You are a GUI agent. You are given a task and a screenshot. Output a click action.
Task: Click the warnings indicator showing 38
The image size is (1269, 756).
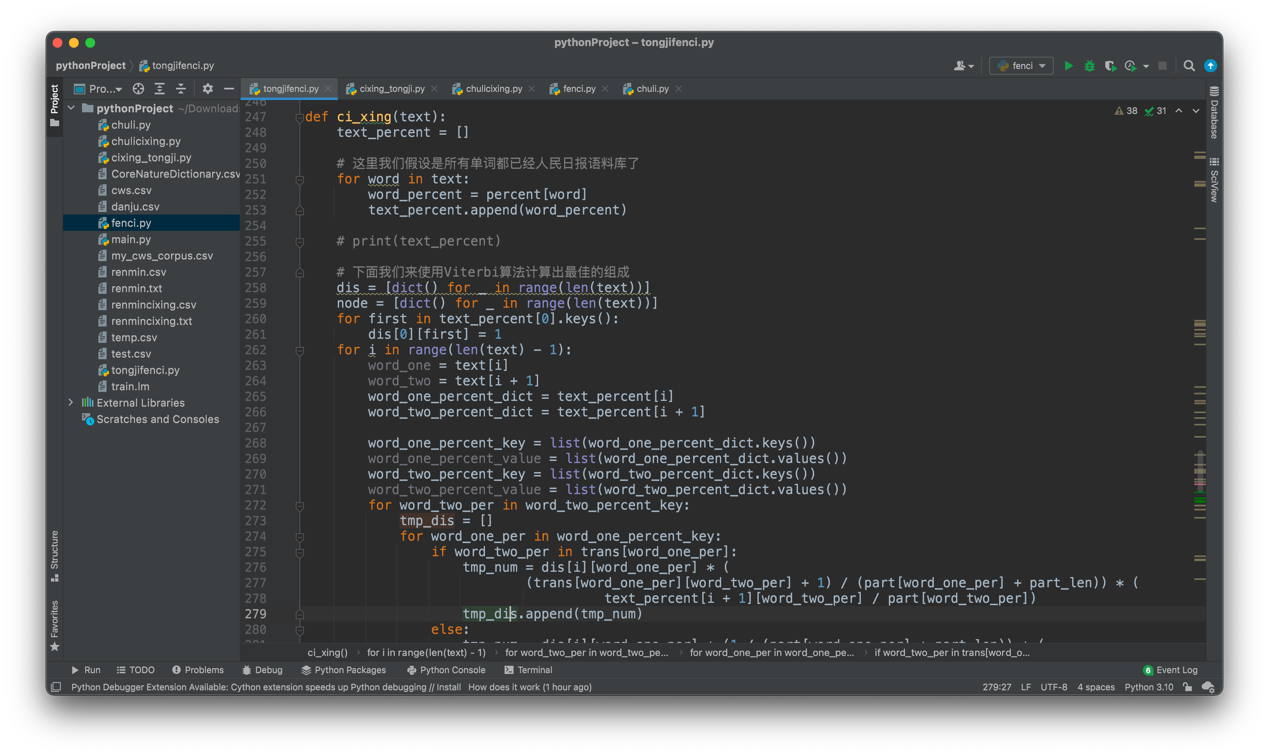click(x=1126, y=111)
